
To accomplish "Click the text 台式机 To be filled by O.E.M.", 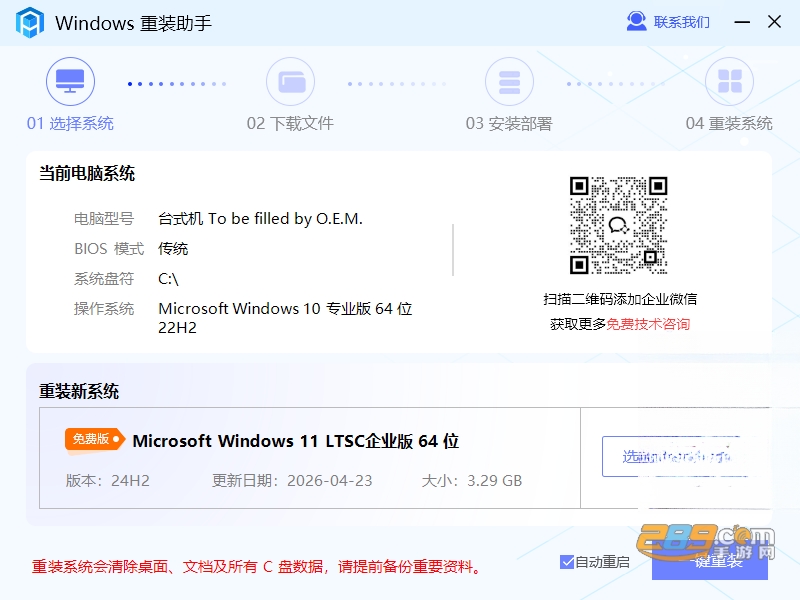I will click(260, 219).
